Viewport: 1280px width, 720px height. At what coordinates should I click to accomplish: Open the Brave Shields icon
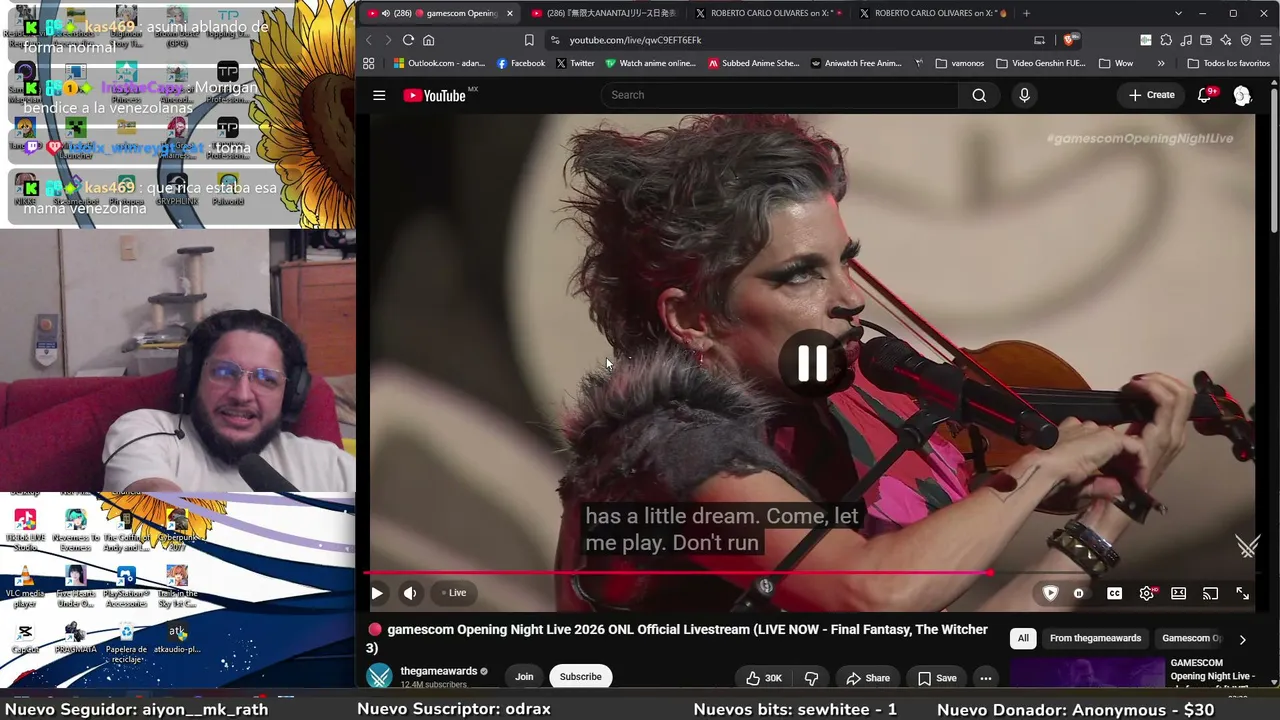[x=1070, y=40]
